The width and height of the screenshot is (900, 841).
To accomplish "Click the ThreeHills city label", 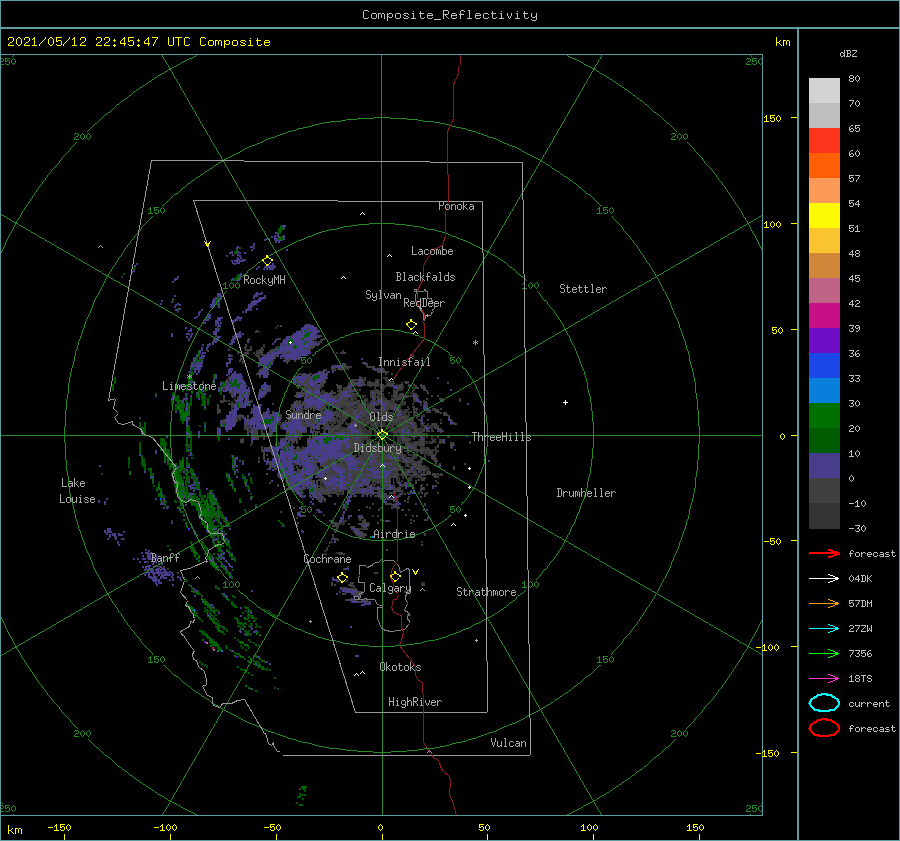I will pos(501,437).
